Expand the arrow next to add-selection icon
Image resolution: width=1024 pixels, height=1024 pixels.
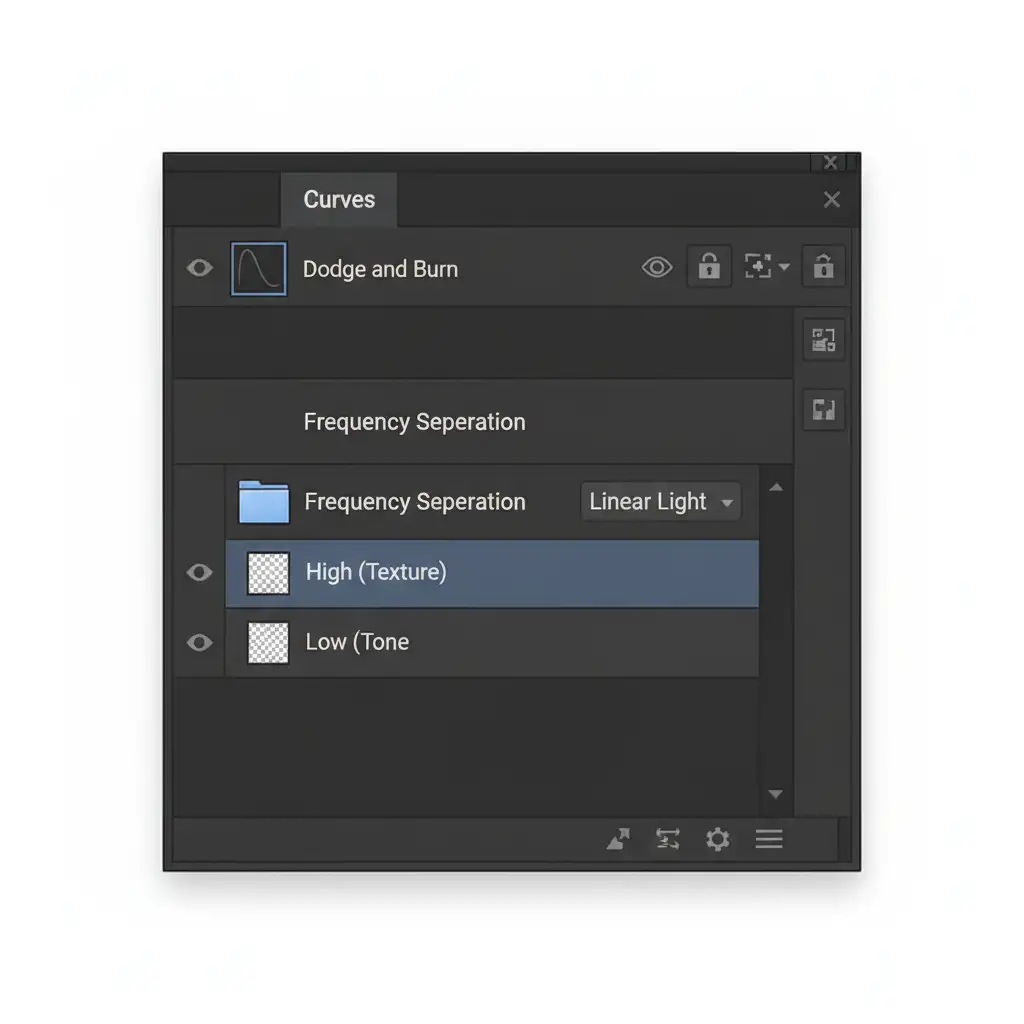784,268
